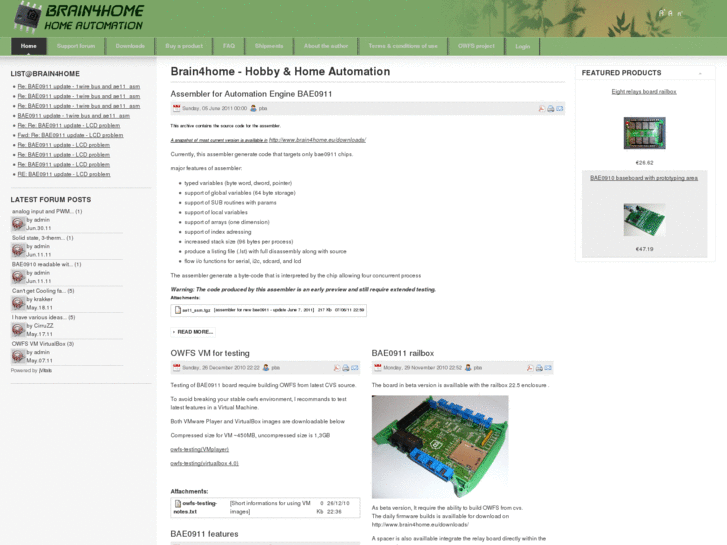Open the BAE0911 railbox article title
The image size is (727, 545).
click(403, 353)
